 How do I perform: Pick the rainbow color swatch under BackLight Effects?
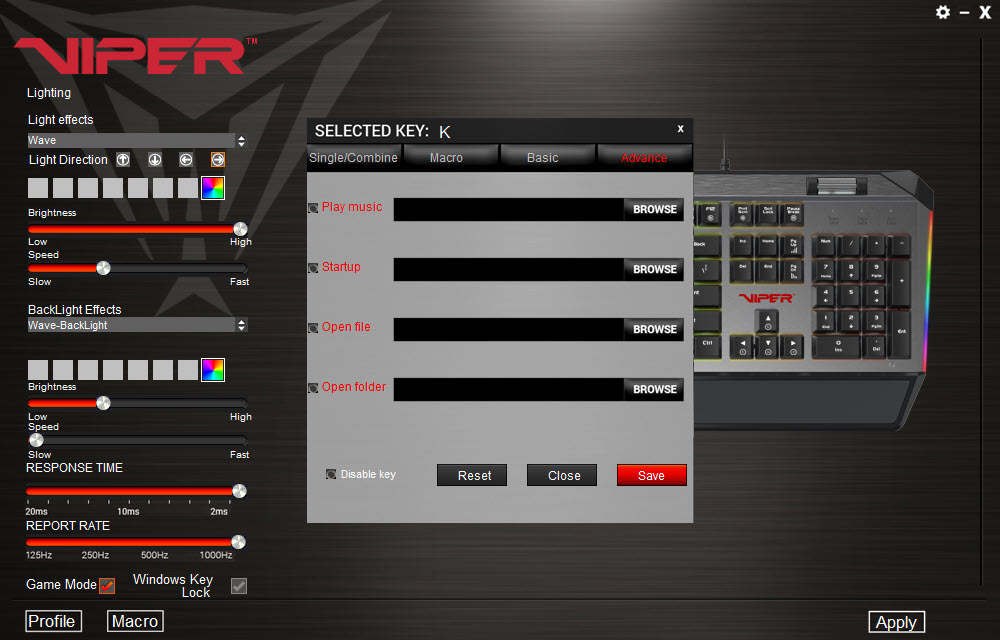click(x=213, y=370)
